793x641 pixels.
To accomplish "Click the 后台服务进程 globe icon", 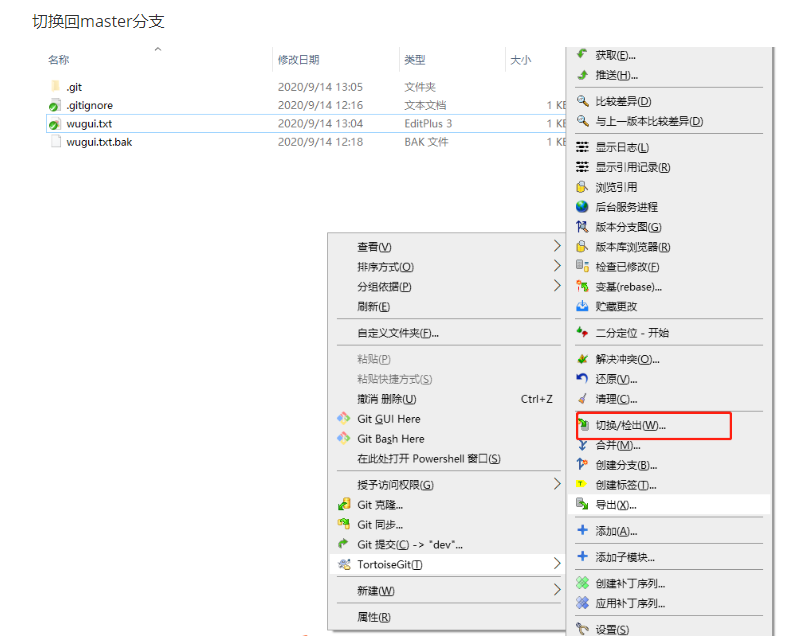I will tap(582, 206).
